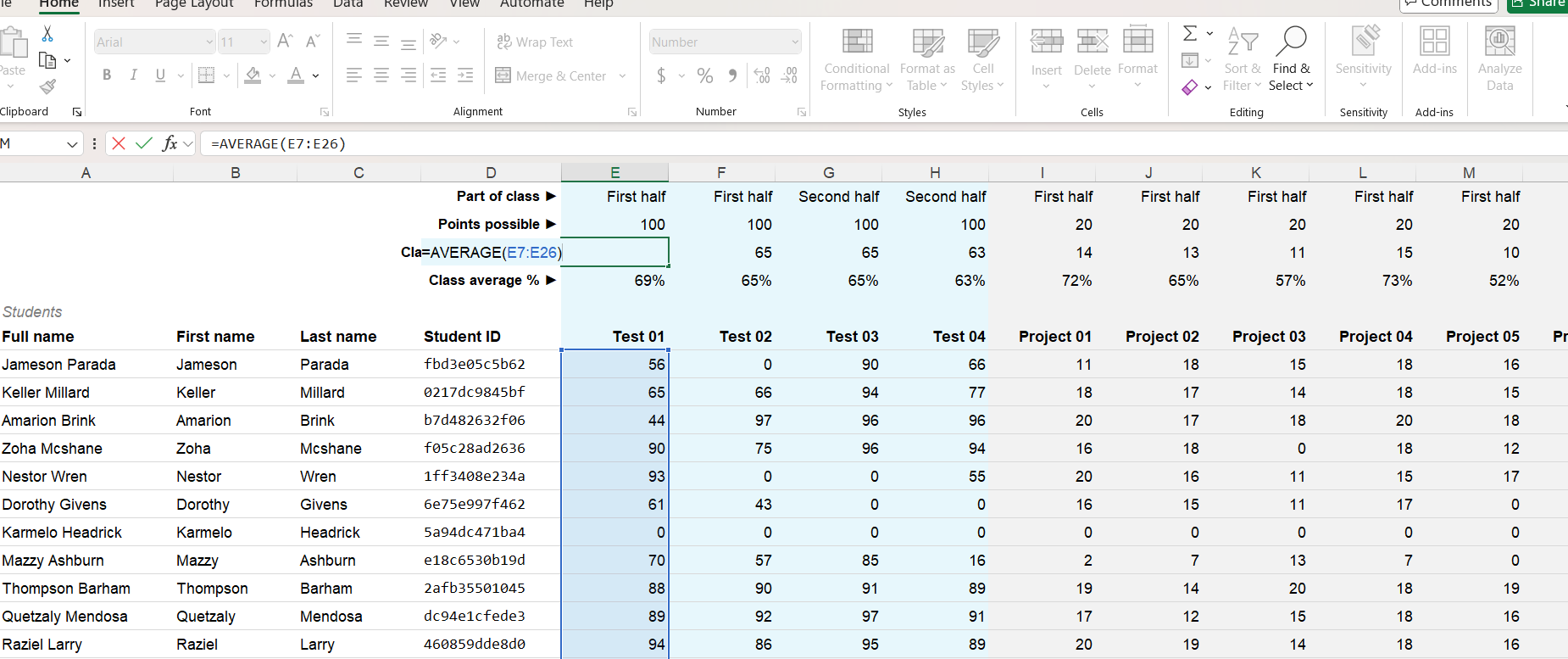1568x659 pixels.
Task: Apply Accounting Number Format dollar icon
Action: pyautogui.click(x=661, y=75)
